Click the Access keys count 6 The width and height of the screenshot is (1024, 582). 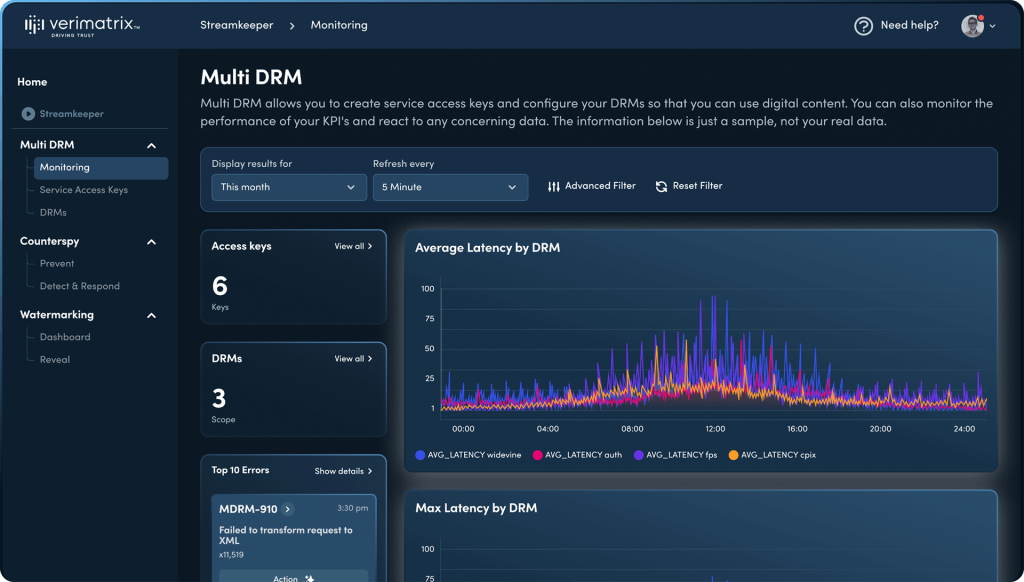click(219, 286)
